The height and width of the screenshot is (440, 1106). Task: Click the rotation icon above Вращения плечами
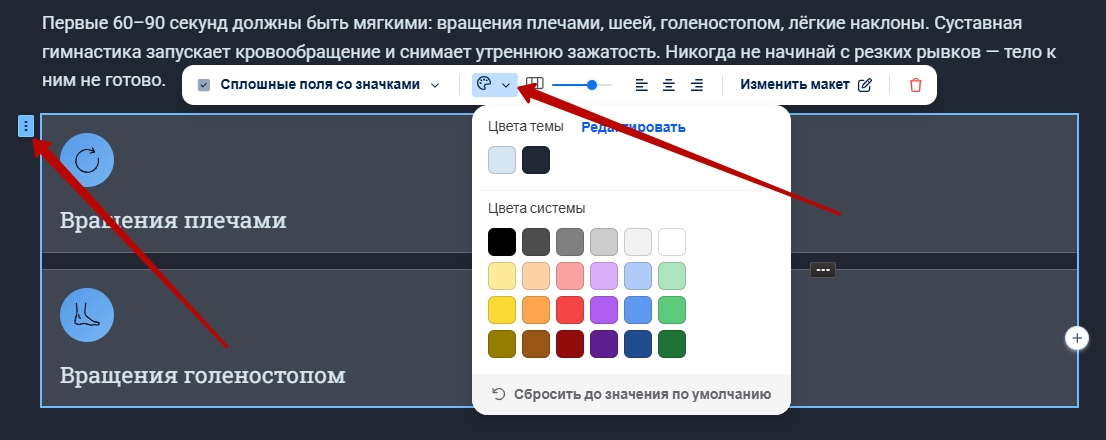pyautogui.click(x=87, y=160)
